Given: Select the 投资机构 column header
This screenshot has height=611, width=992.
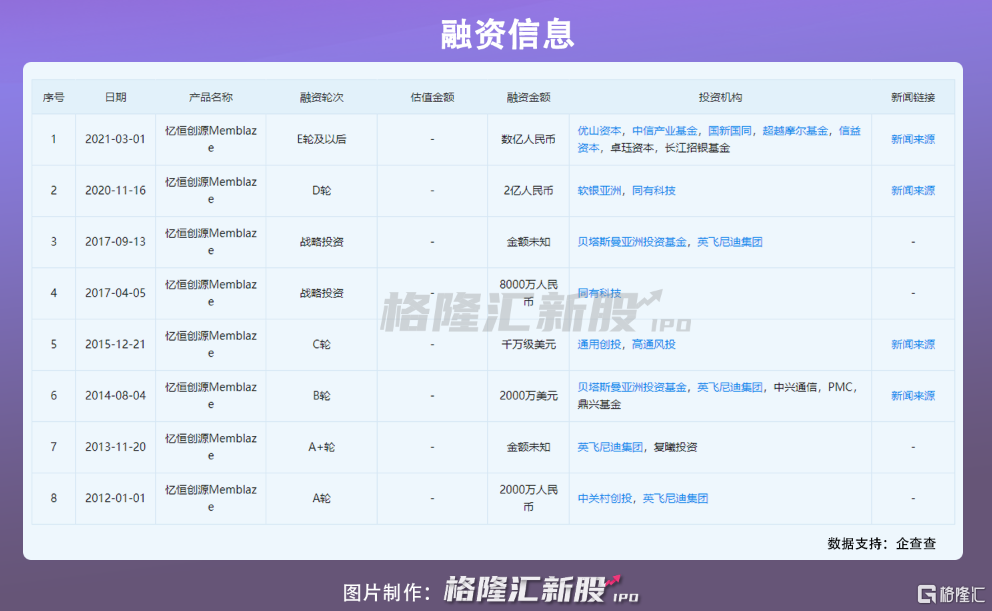Looking at the screenshot, I should click(720, 98).
